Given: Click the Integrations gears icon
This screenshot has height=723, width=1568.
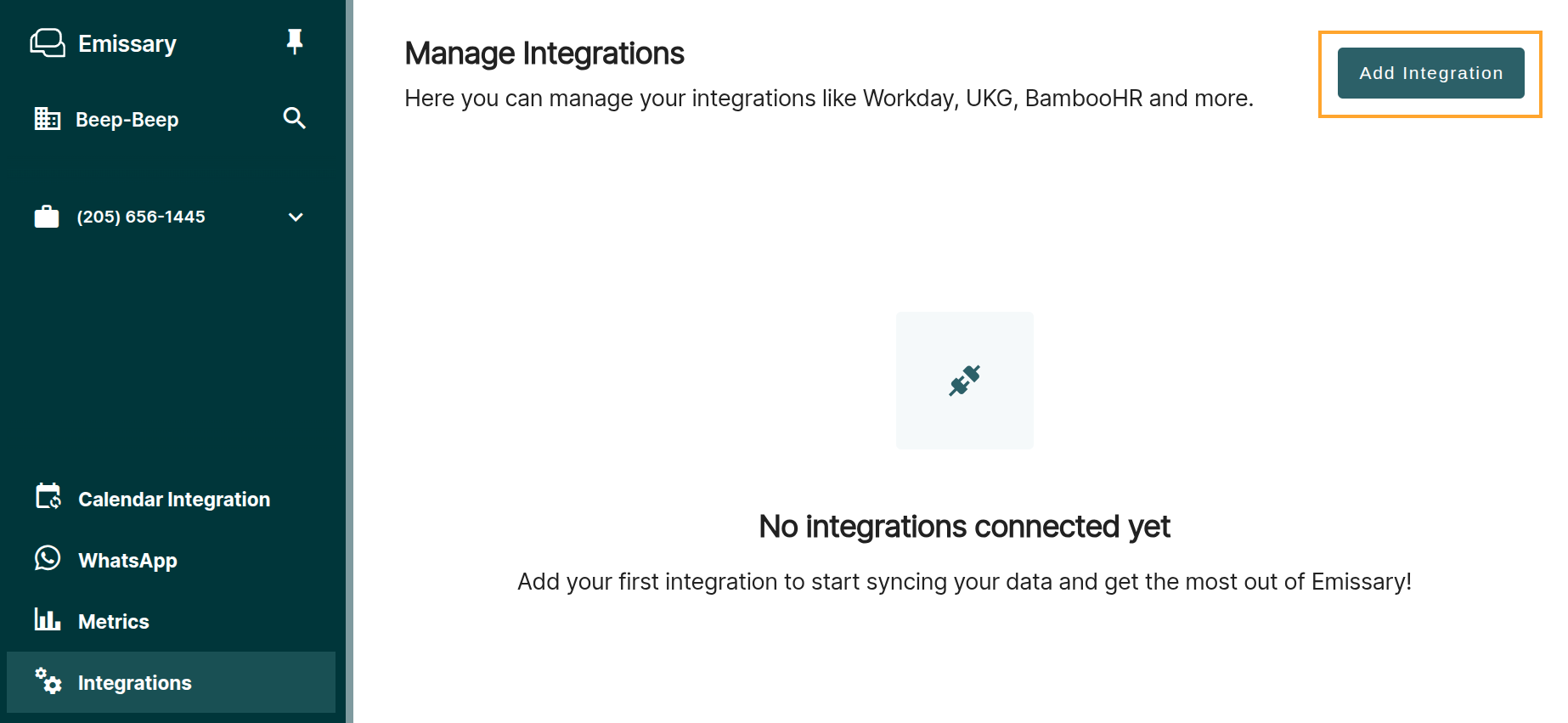Looking at the screenshot, I should pyautogui.click(x=48, y=681).
